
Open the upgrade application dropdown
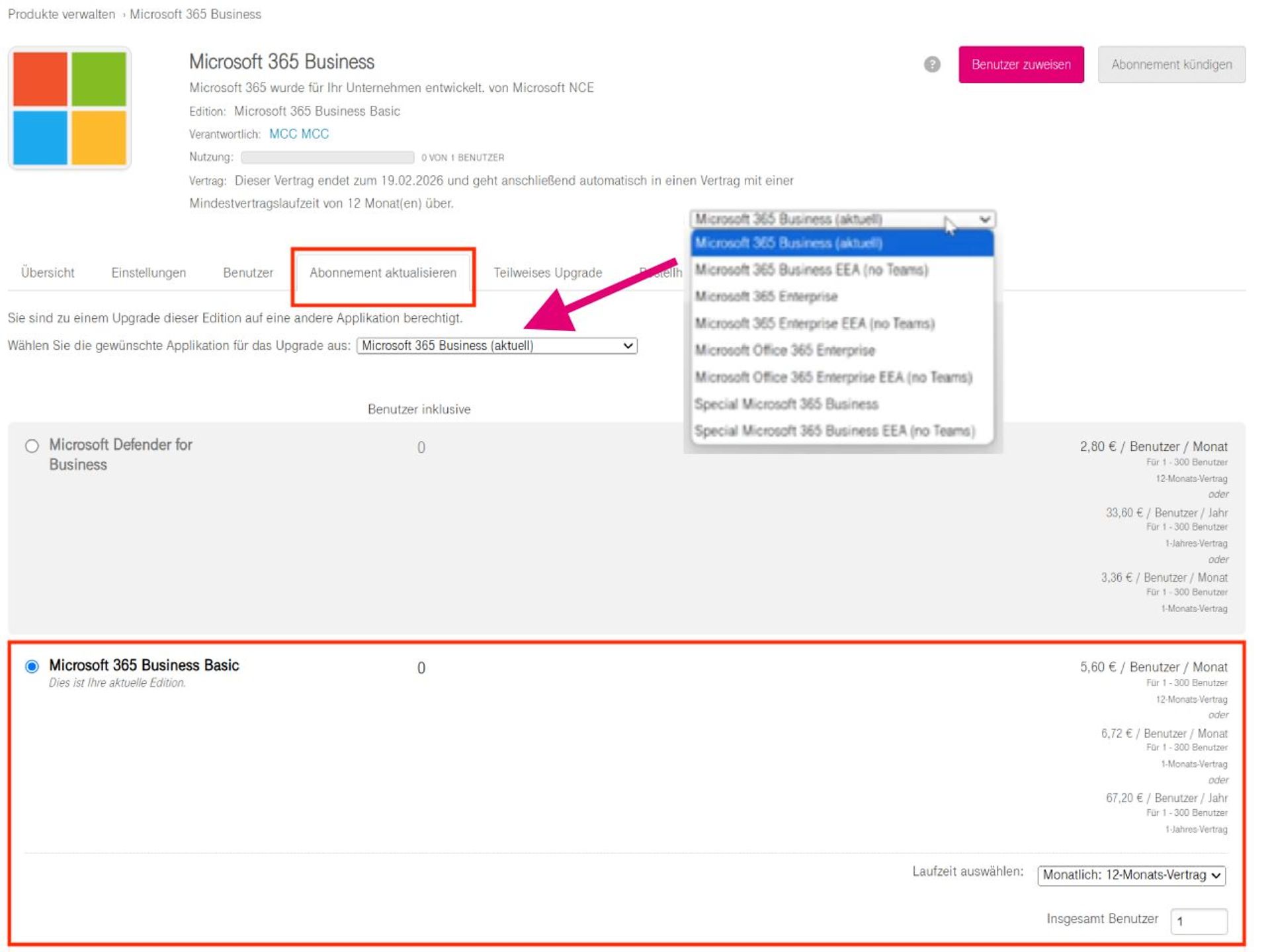(497, 345)
